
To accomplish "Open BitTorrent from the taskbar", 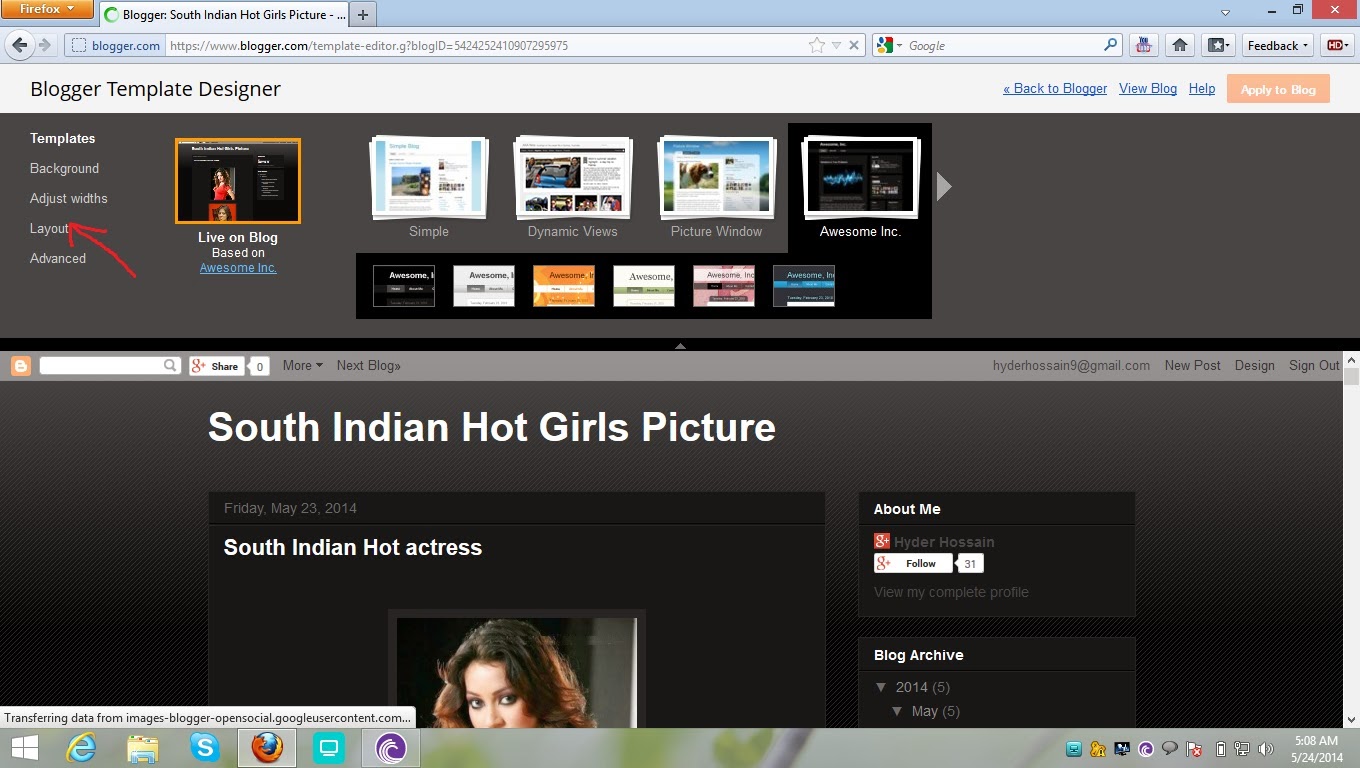I will [x=391, y=748].
